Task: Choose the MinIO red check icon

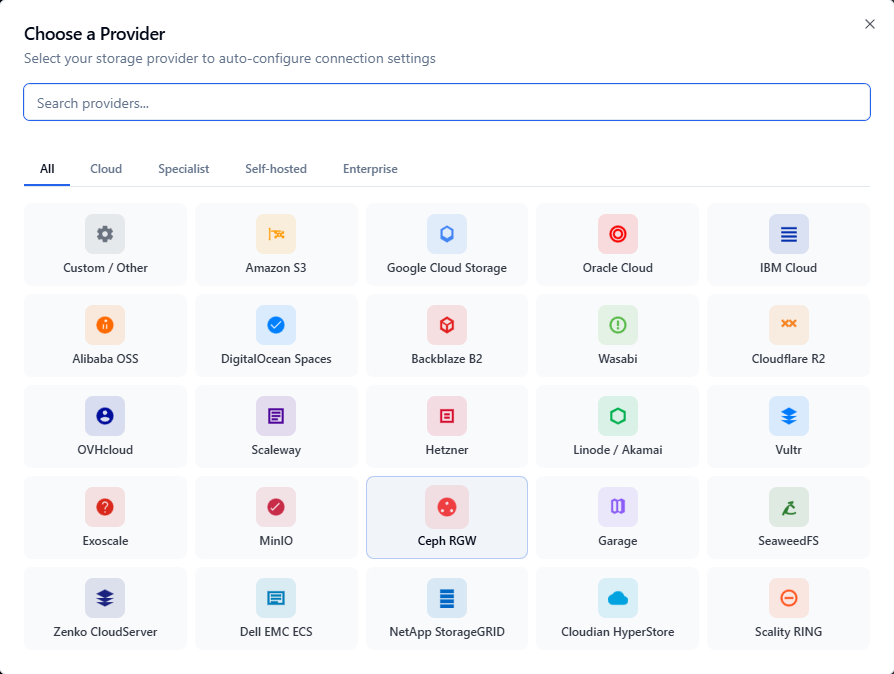Action: pyautogui.click(x=276, y=507)
